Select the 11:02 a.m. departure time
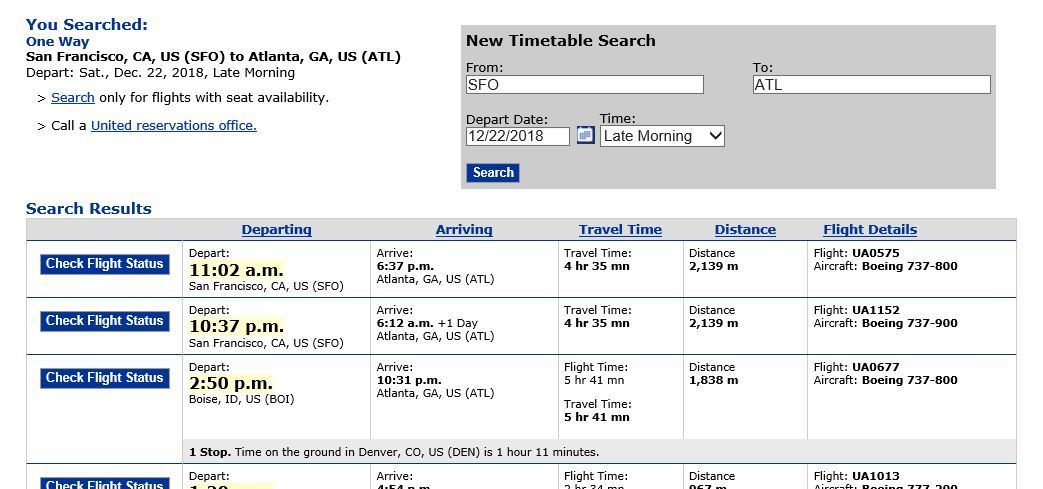Viewport: 1043px width, 489px height. point(236,270)
